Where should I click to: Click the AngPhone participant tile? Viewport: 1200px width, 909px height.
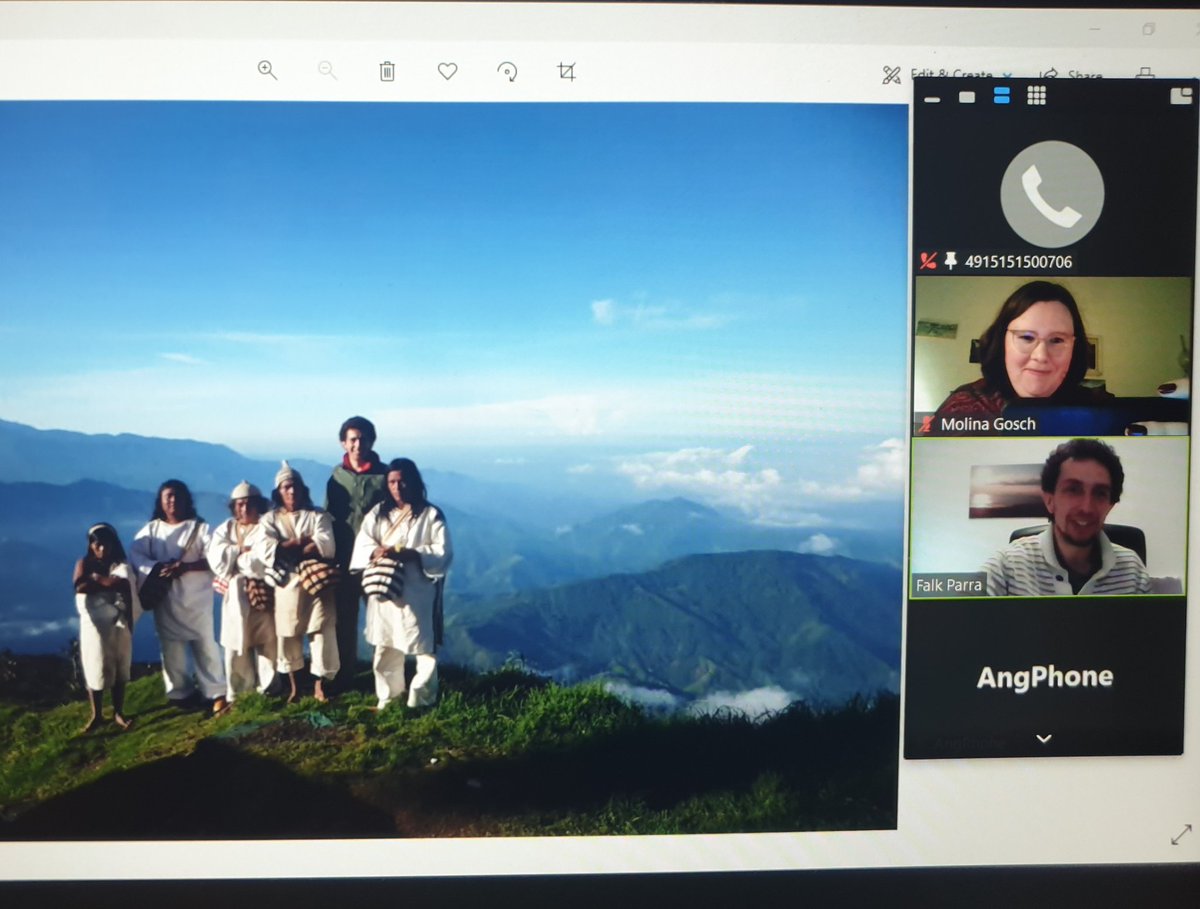point(1045,677)
